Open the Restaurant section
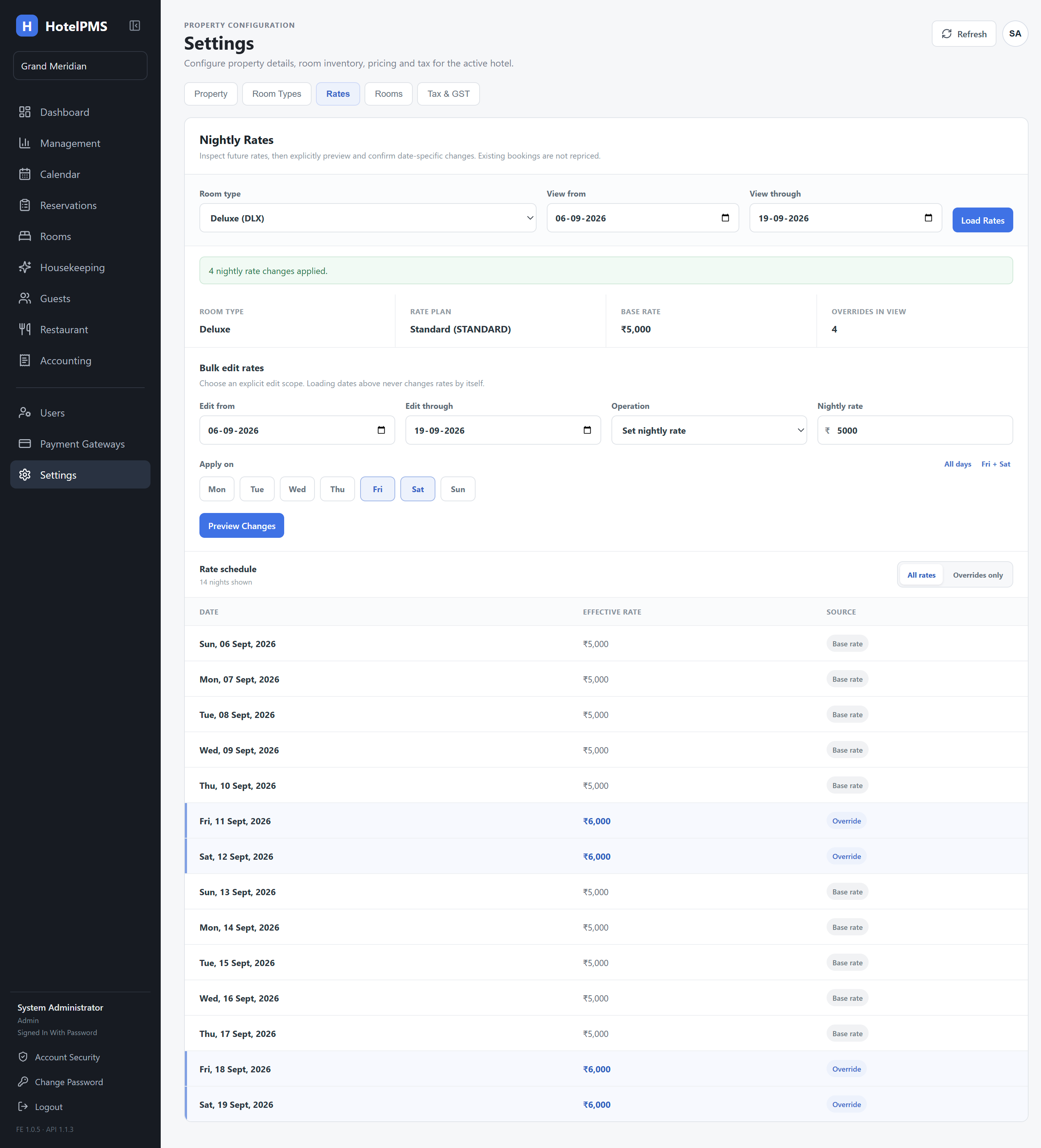1041x1148 pixels. 80,329
